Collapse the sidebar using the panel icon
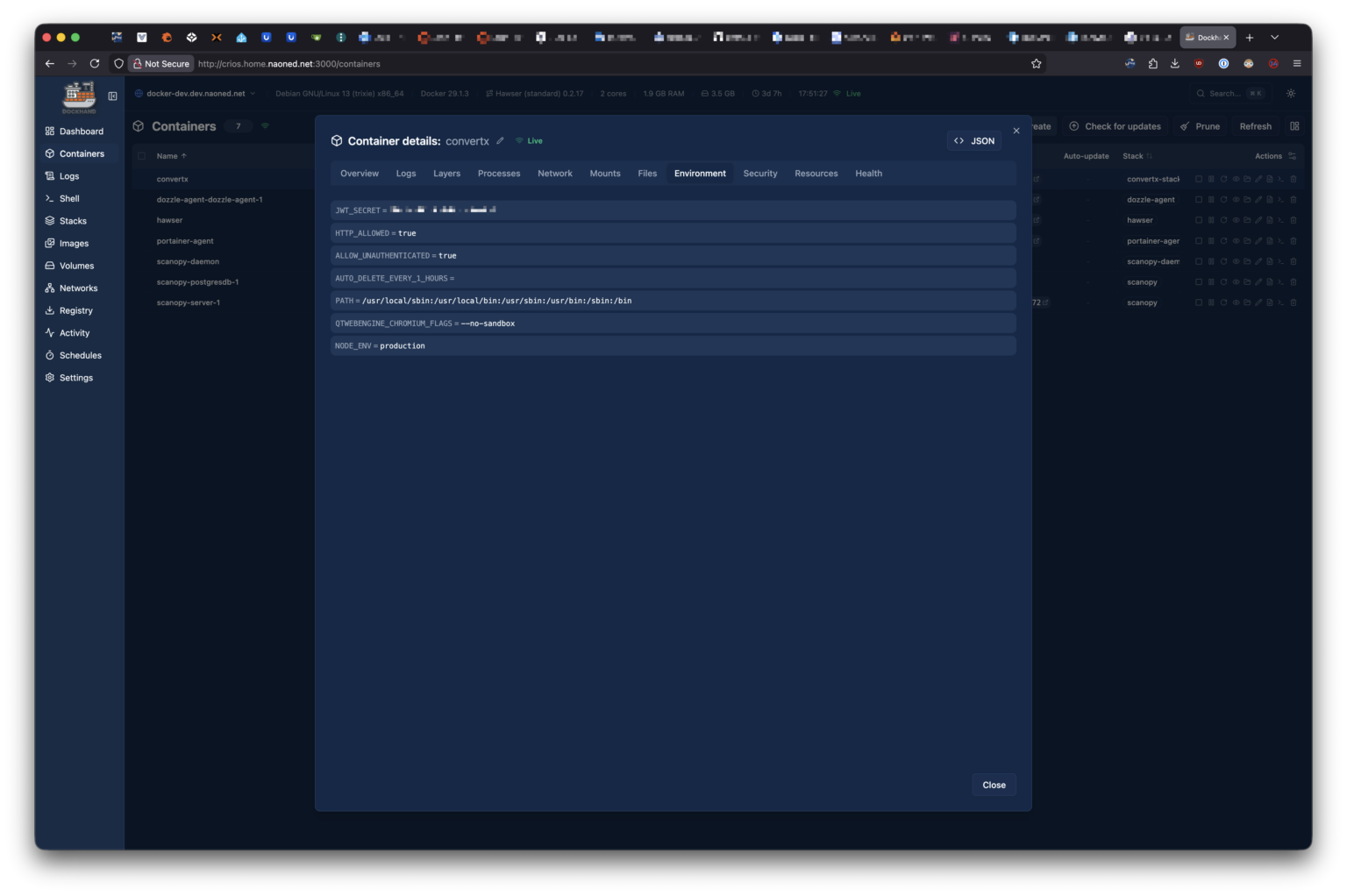 (x=112, y=96)
